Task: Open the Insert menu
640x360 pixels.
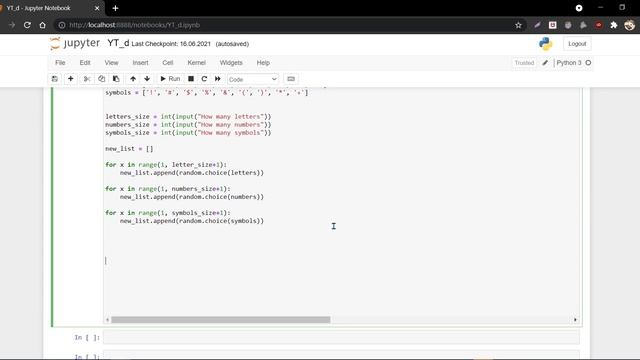Action: click(140, 63)
